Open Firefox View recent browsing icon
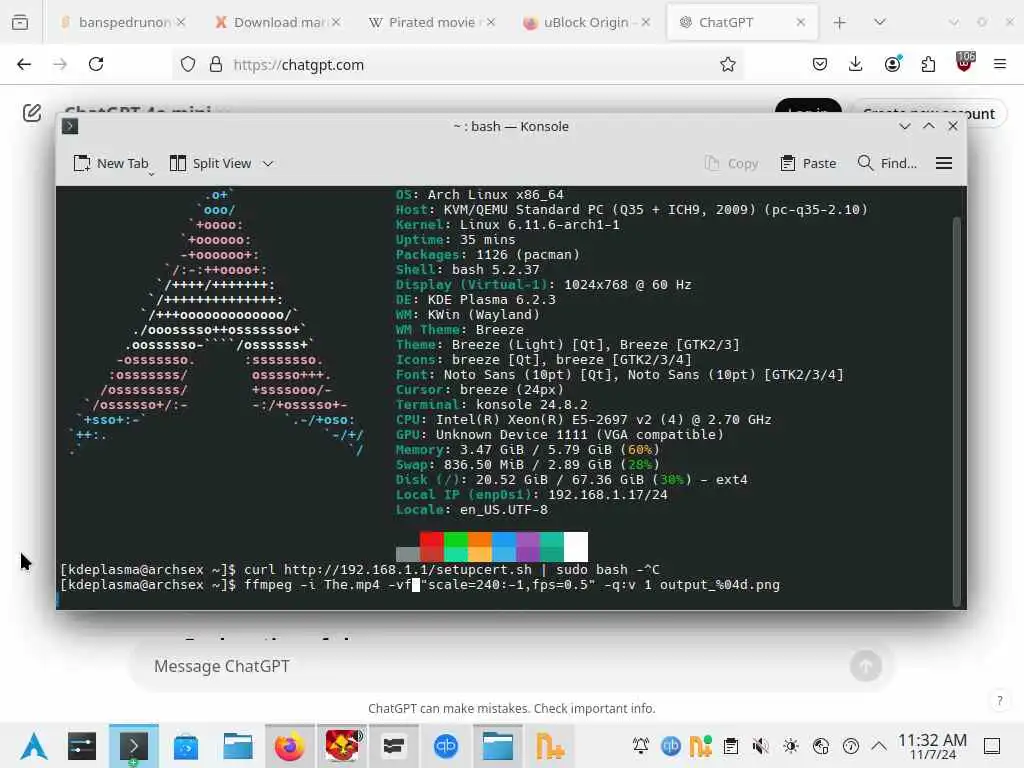 click(x=20, y=22)
